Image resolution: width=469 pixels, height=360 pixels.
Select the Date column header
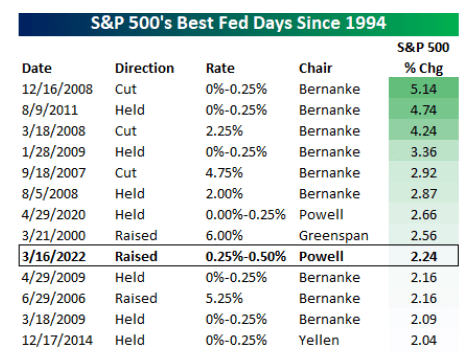(37, 68)
